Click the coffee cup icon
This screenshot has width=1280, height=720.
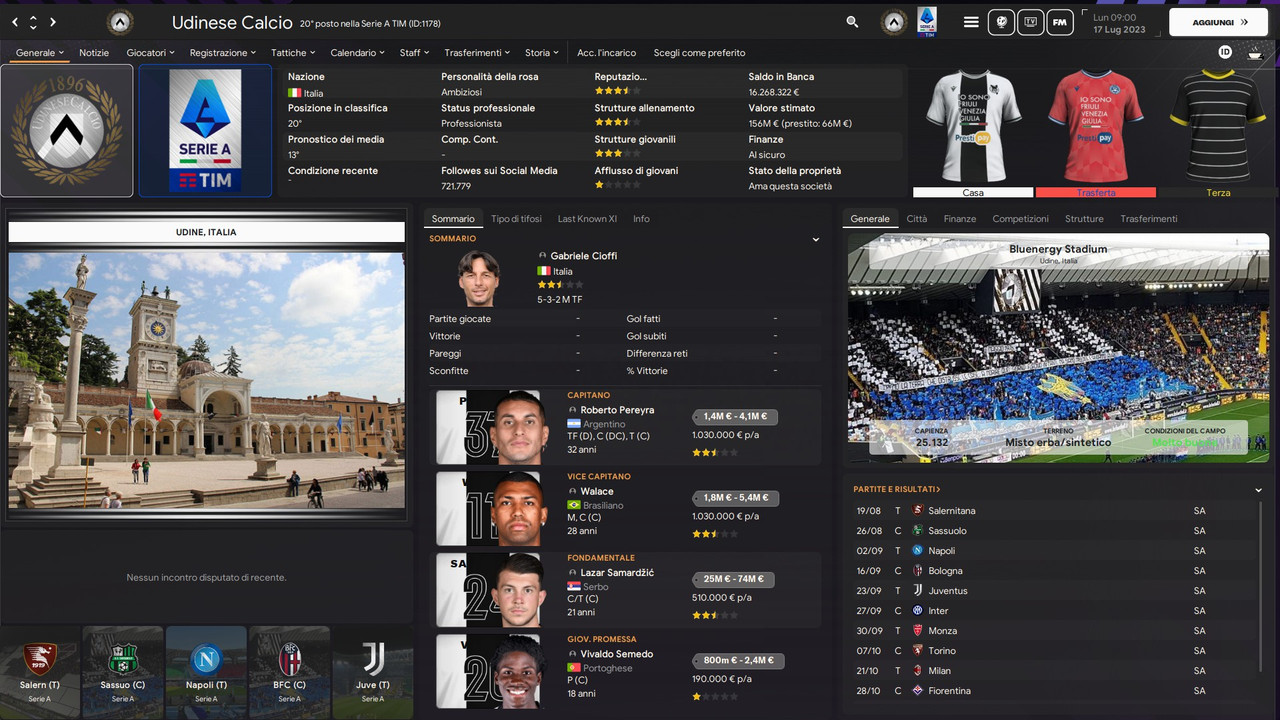pyautogui.click(x=1254, y=52)
